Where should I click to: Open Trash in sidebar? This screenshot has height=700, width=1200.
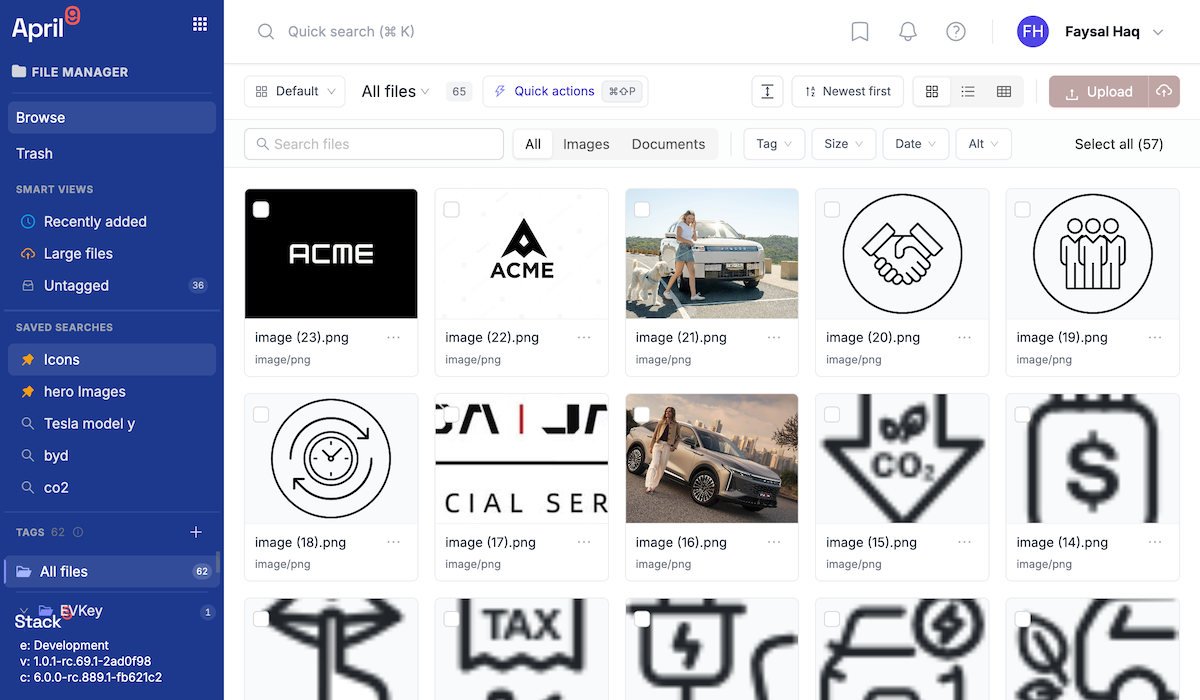(112, 153)
